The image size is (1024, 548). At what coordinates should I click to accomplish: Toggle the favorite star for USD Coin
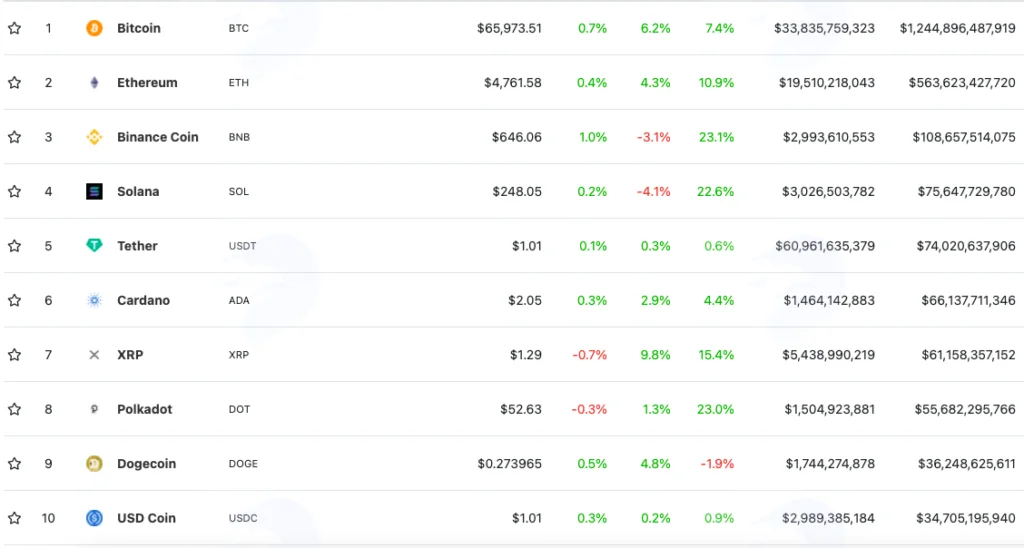coord(14,518)
